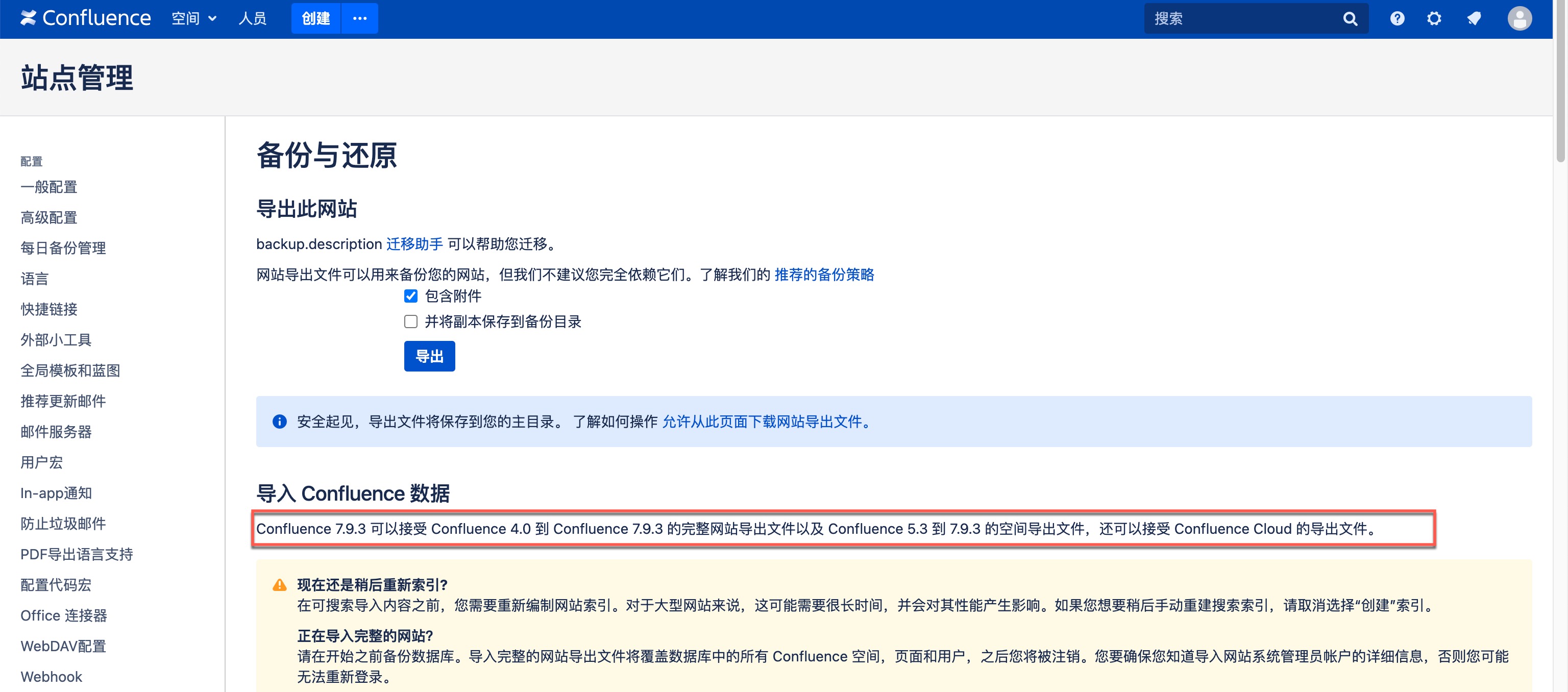The image size is (1568, 692).
Task: Open the 迁移助手 link
Action: click(415, 244)
